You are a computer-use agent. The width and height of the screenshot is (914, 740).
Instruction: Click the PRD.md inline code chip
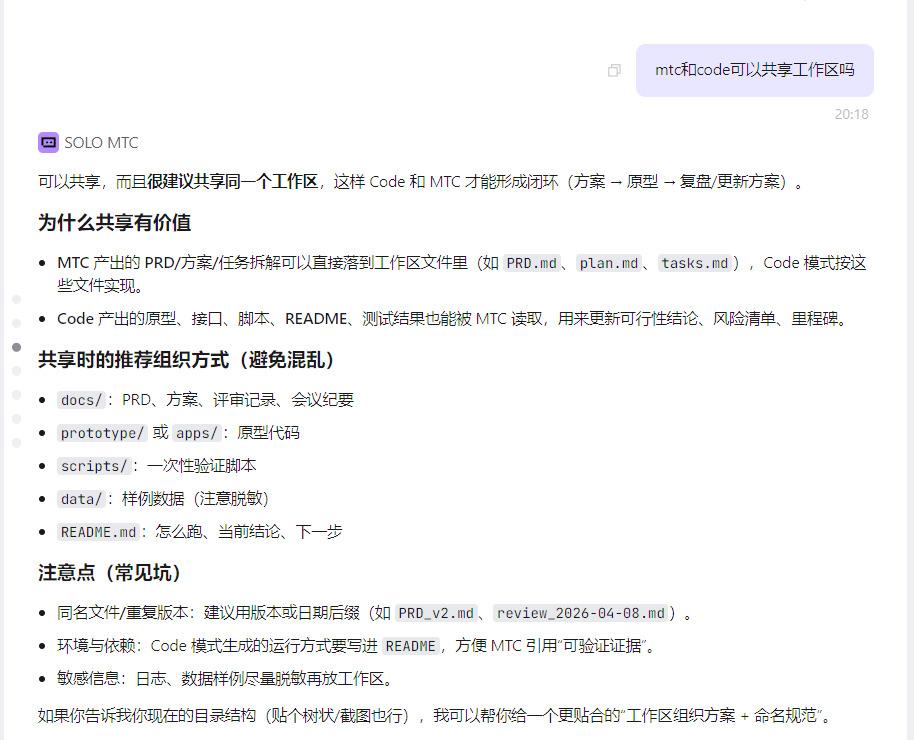coord(531,264)
